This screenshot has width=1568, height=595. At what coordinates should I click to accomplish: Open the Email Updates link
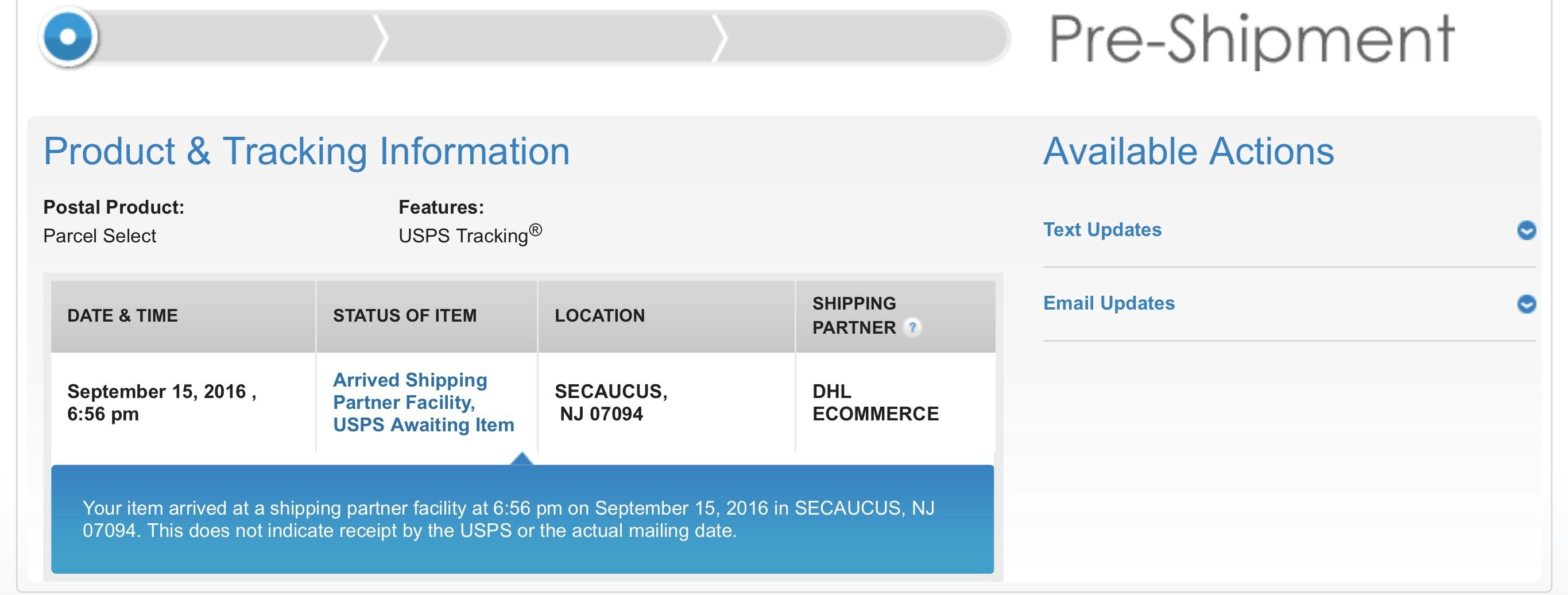[x=1109, y=303]
